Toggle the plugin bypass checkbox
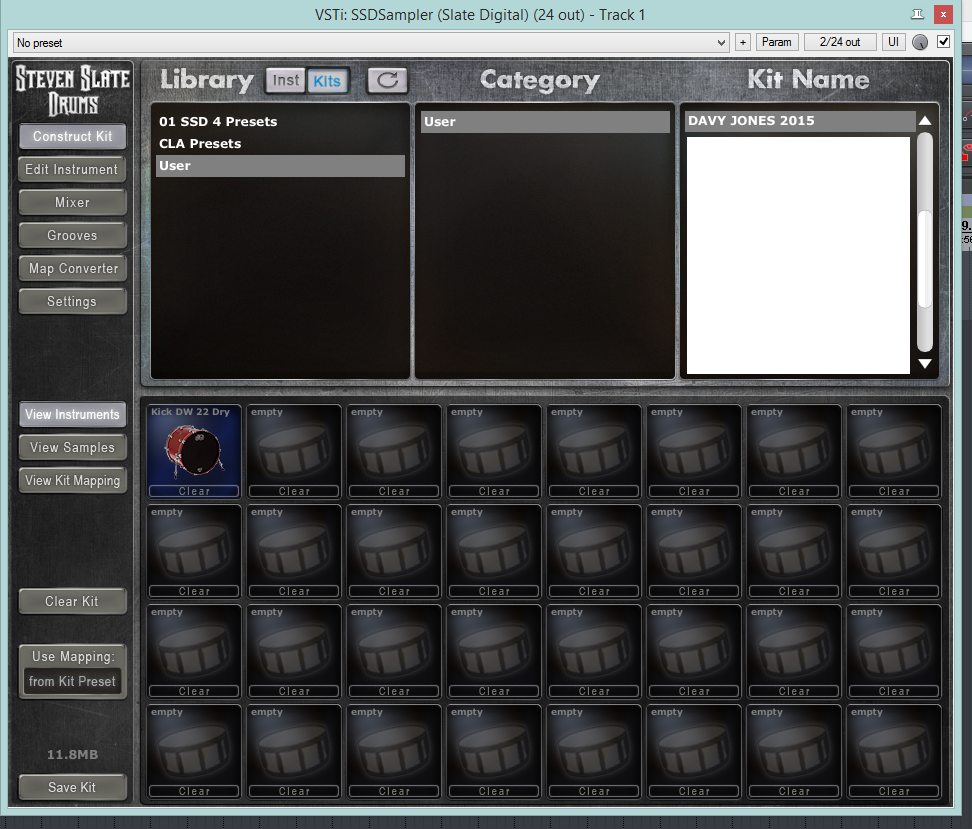The height and width of the screenshot is (829, 972). 943,42
